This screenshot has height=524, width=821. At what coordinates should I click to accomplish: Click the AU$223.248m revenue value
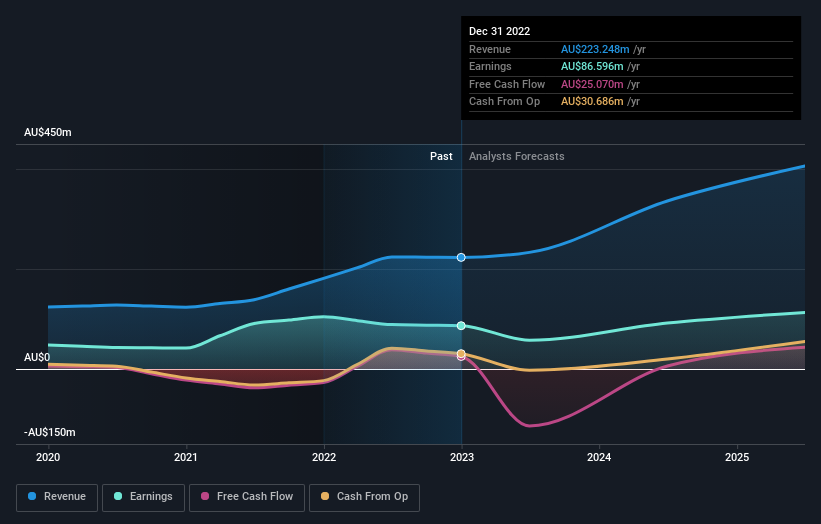coord(595,49)
